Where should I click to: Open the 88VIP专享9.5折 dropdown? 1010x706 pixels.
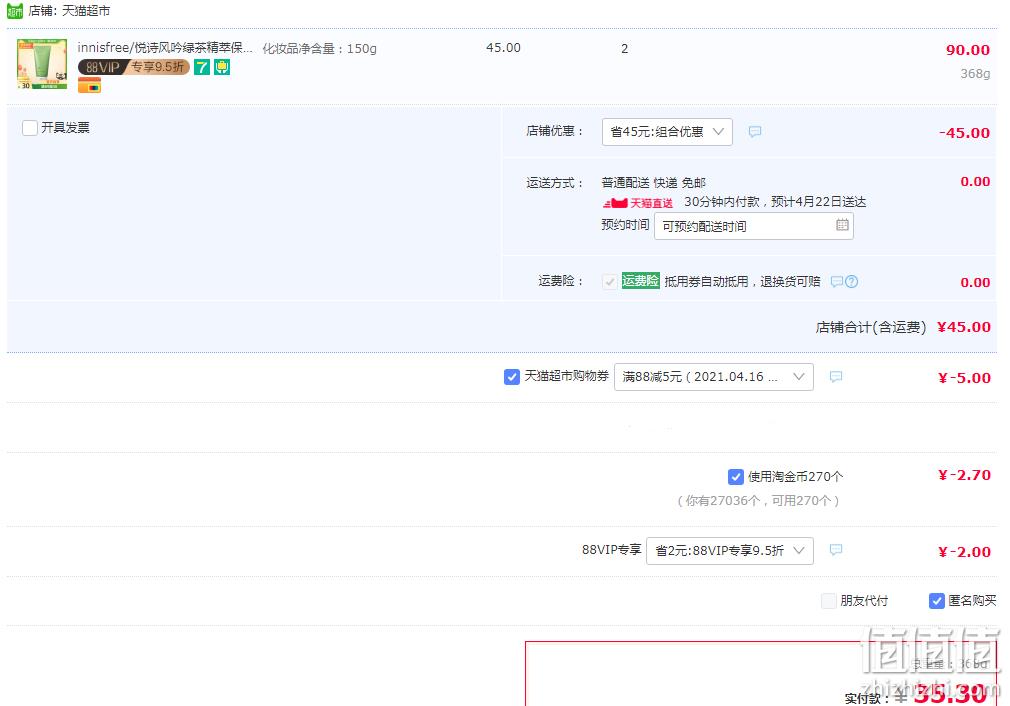tap(730, 551)
